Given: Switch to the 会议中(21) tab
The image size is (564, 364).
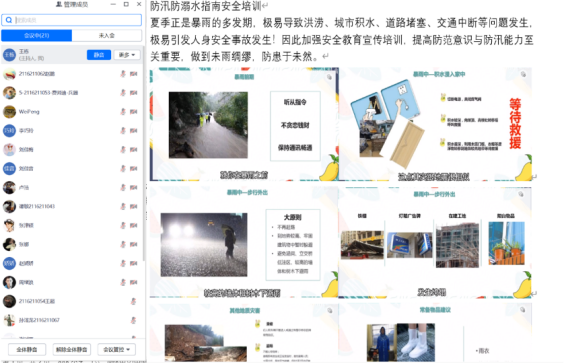Looking at the screenshot, I should point(37,35).
